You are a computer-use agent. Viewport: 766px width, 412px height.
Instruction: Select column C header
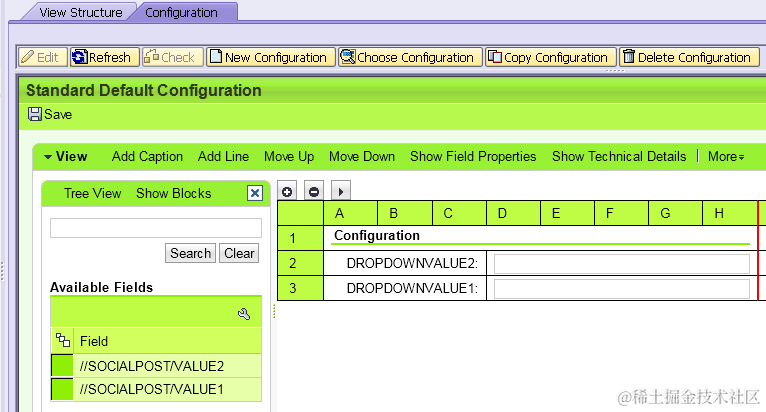pyautogui.click(x=460, y=213)
